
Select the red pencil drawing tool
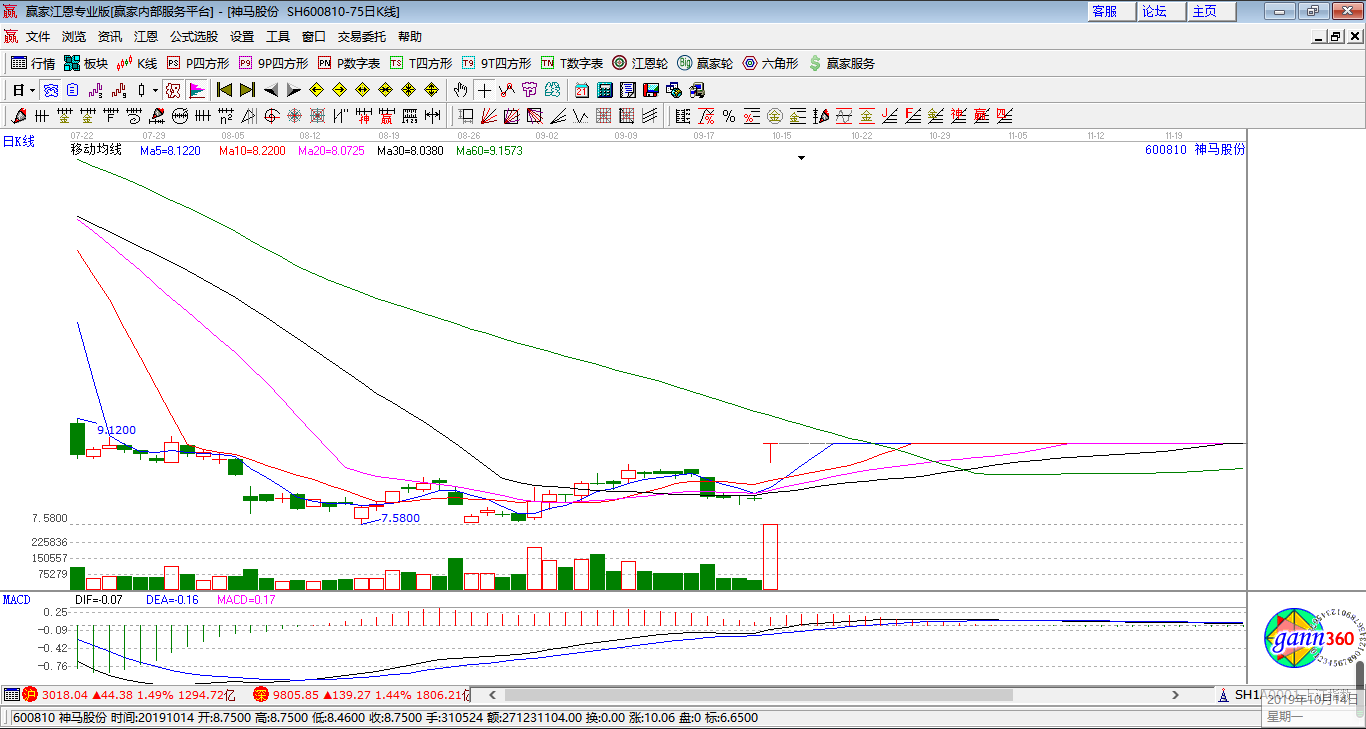(x=19, y=116)
